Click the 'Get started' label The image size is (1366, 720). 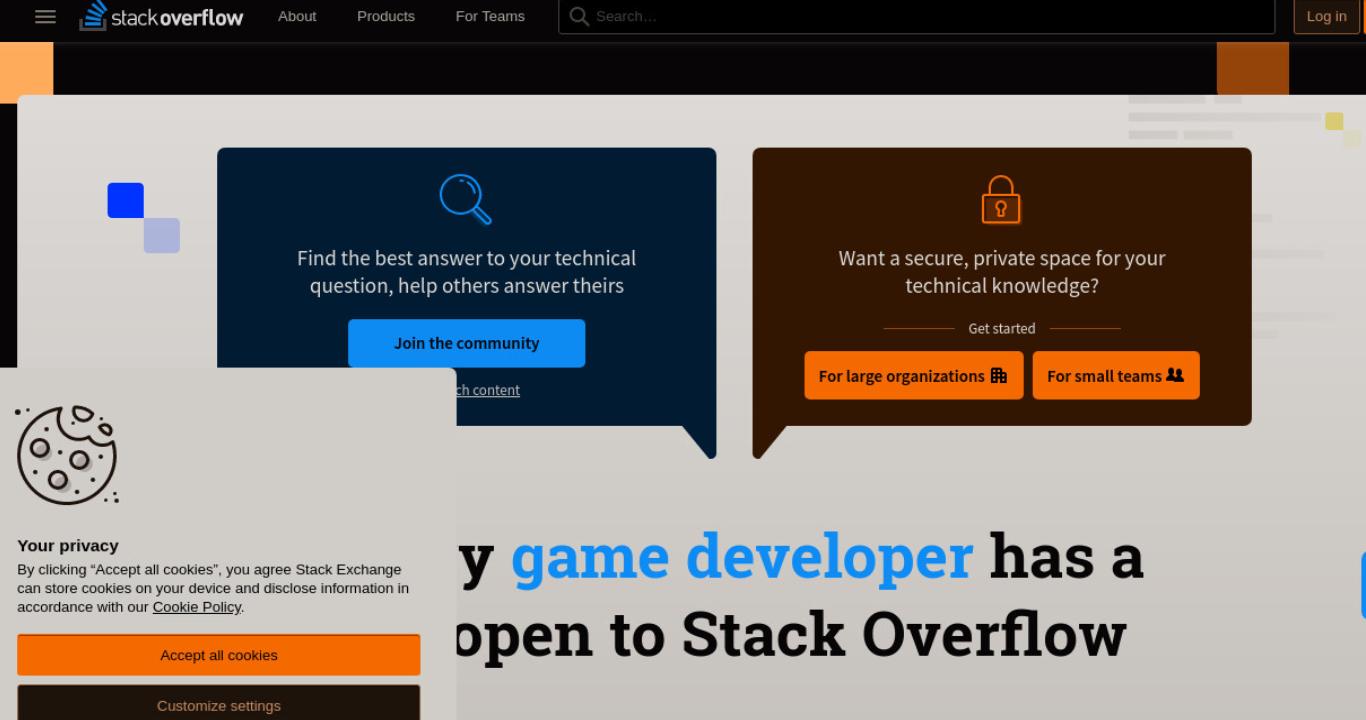coord(1002,328)
